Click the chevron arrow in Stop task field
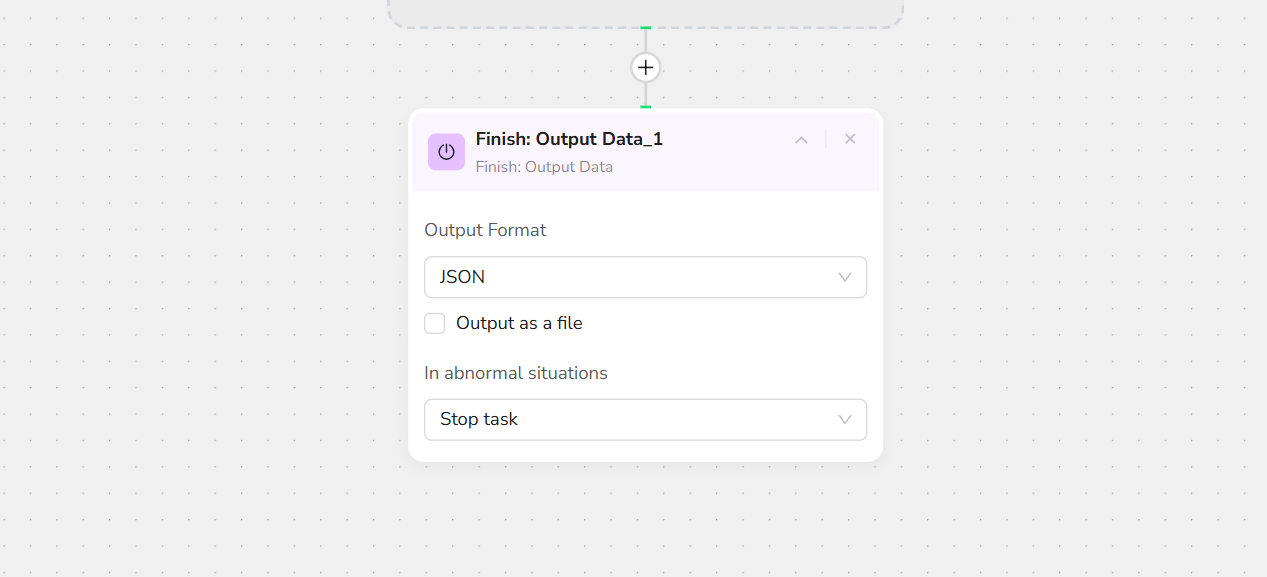The image size is (1267, 577). (845, 419)
